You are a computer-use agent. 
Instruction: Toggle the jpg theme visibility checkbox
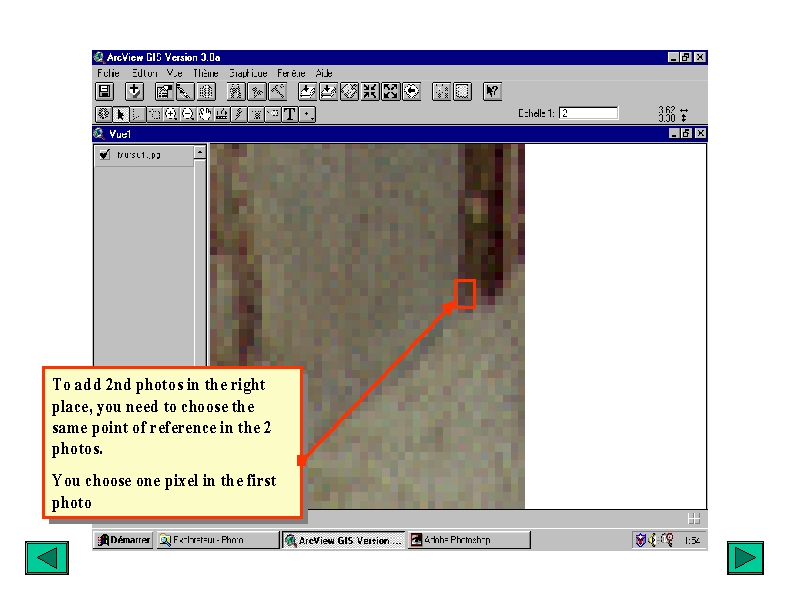105,154
